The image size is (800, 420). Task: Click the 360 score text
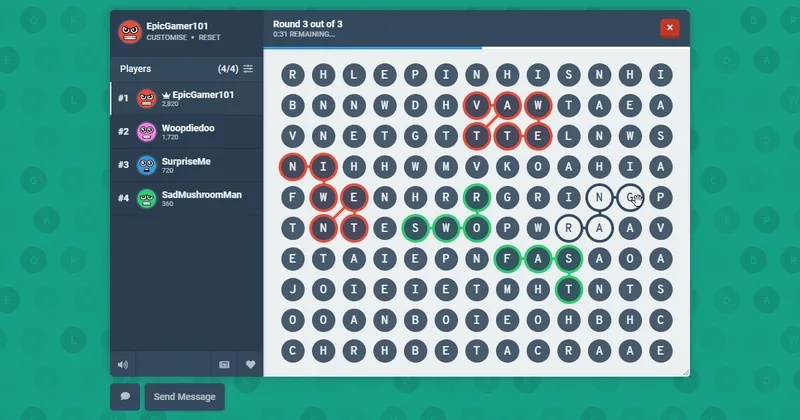tap(167, 204)
